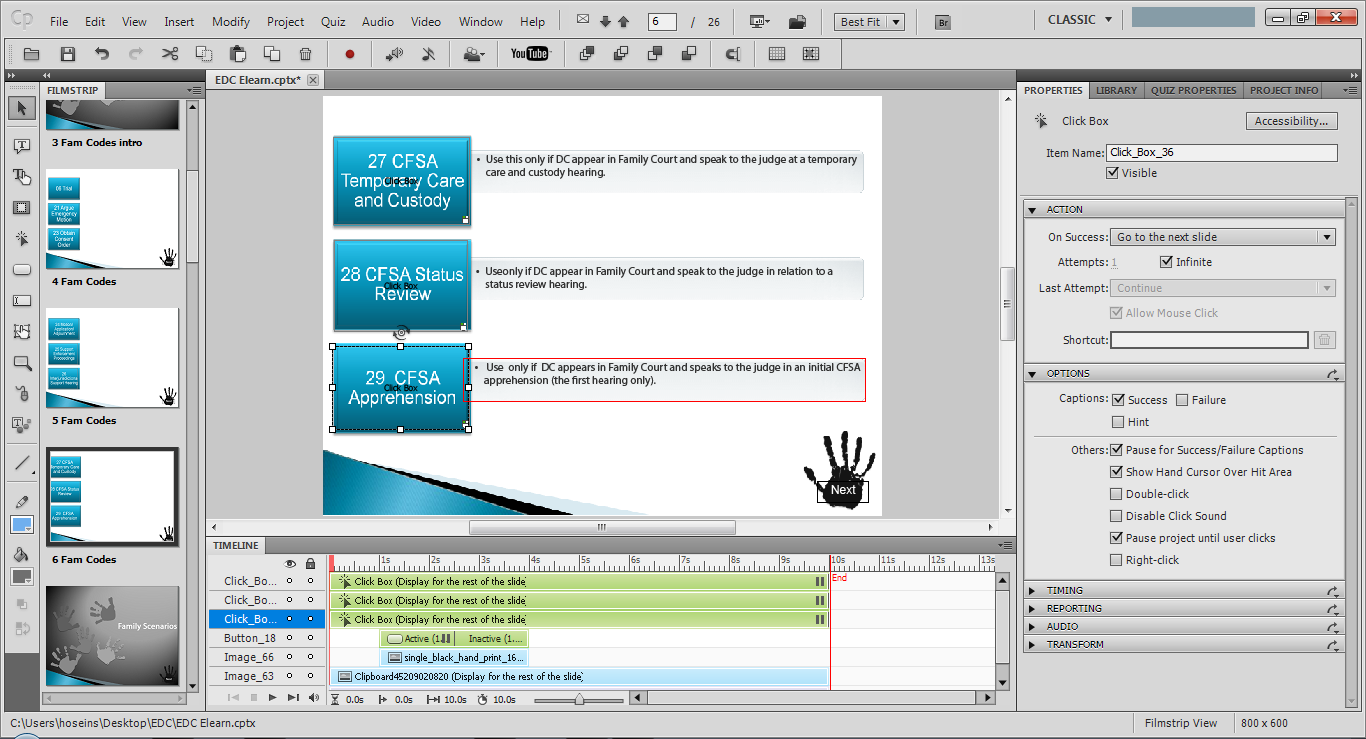Adjust the timeline zoom slider
1366x739 pixels.
click(579, 698)
